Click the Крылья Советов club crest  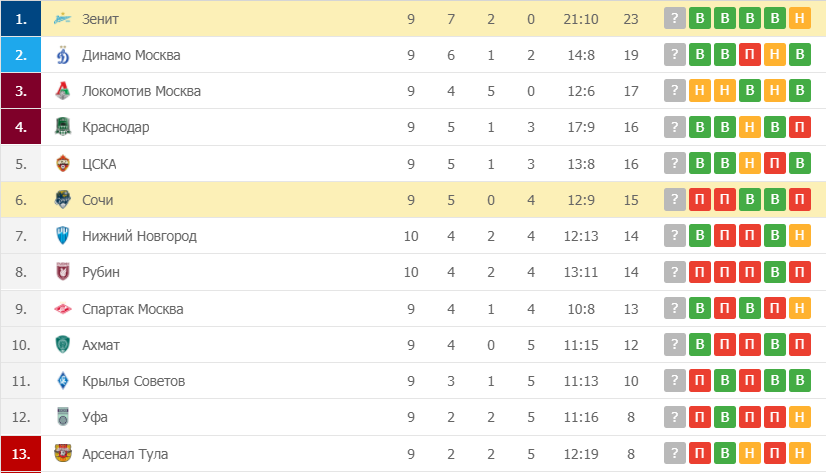[63, 381]
